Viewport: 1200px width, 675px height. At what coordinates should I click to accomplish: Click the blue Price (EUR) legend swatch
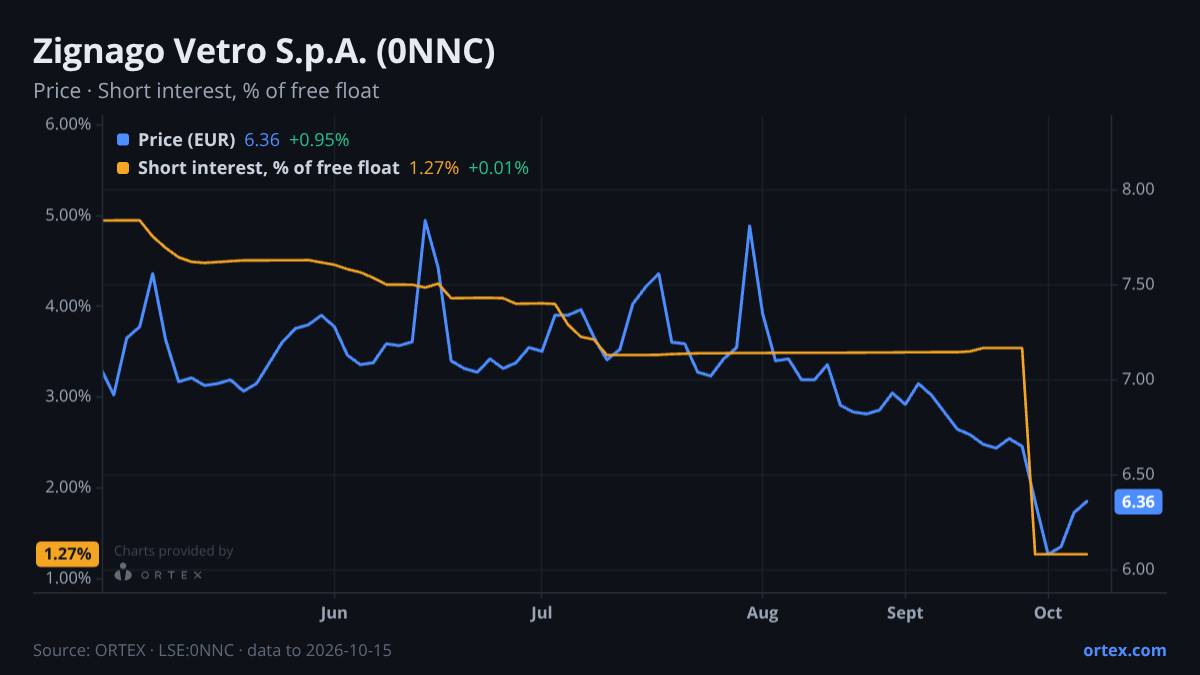123,140
